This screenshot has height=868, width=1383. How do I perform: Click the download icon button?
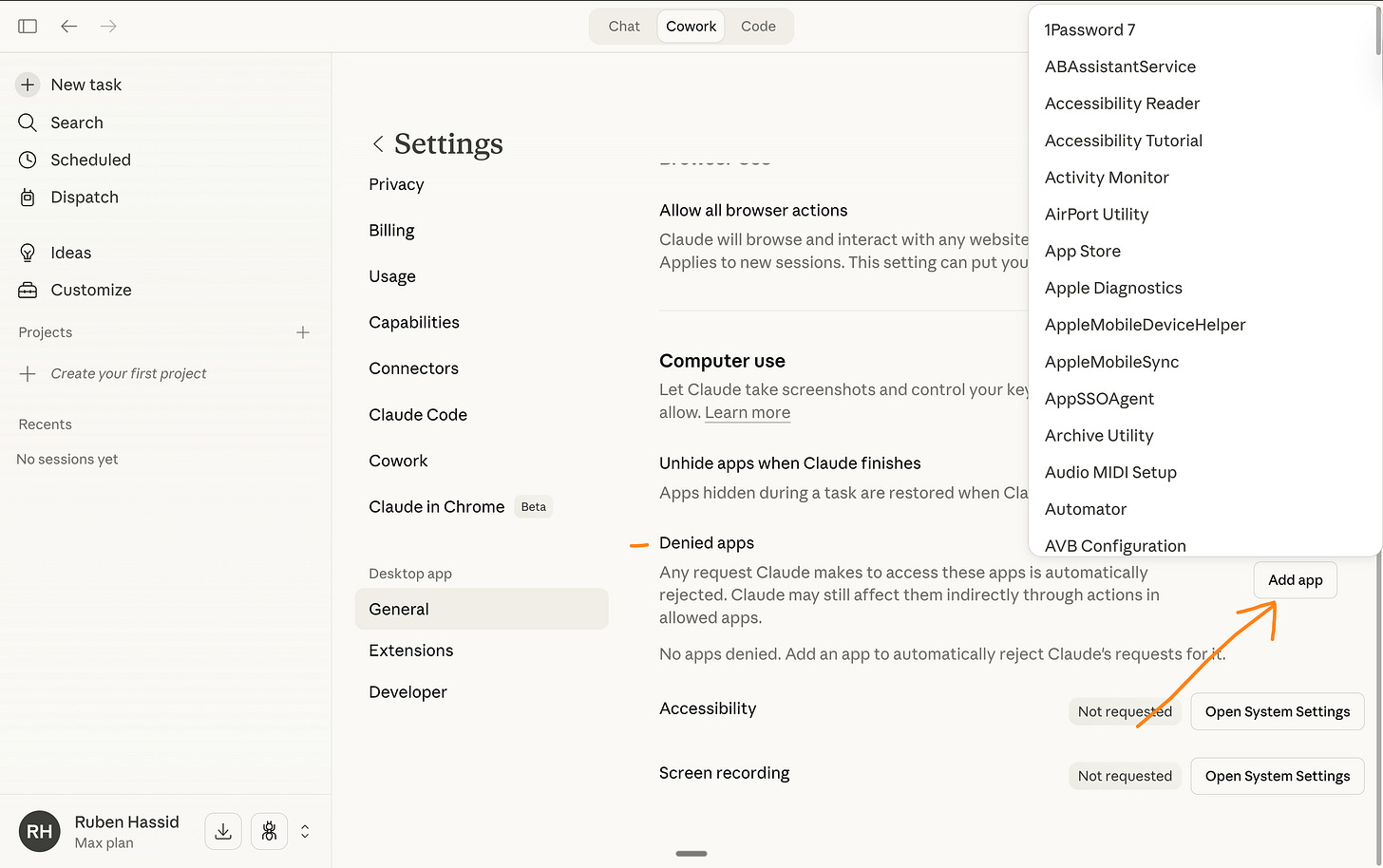point(223,831)
